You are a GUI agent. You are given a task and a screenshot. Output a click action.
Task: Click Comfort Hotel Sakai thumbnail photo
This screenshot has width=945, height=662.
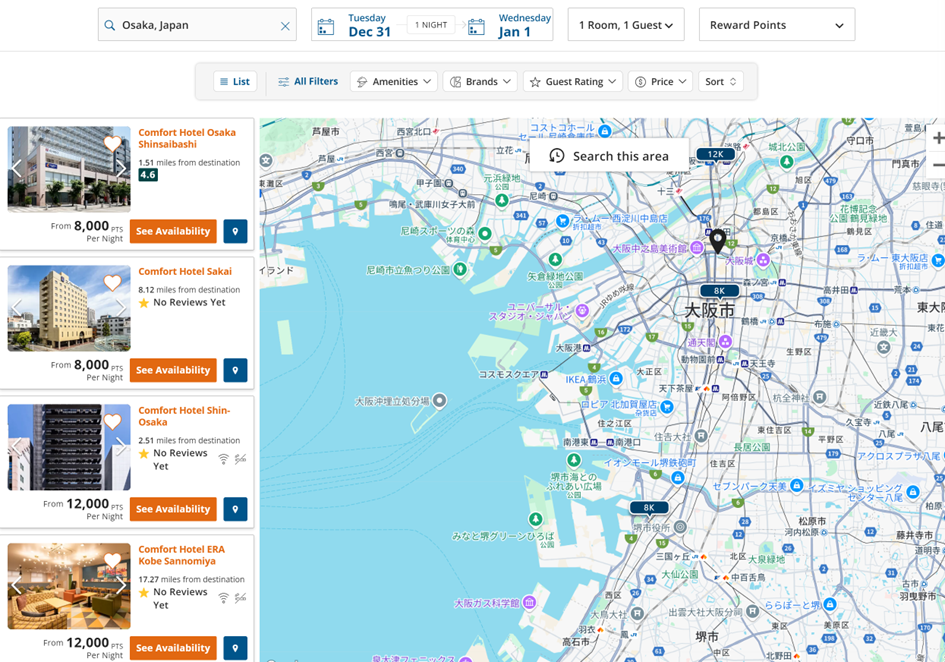69,308
